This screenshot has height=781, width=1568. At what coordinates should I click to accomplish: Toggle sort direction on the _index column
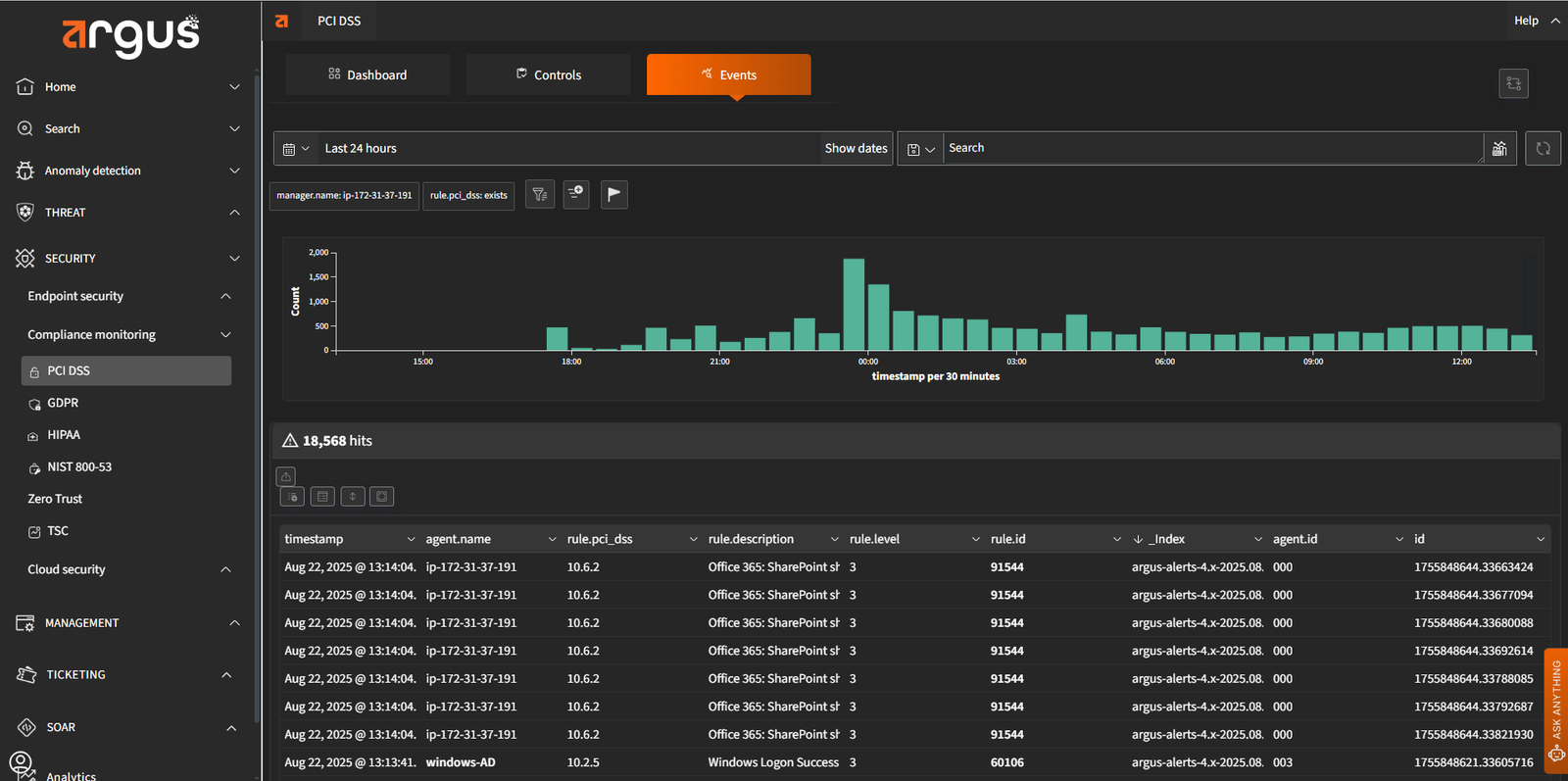tap(1138, 539)
